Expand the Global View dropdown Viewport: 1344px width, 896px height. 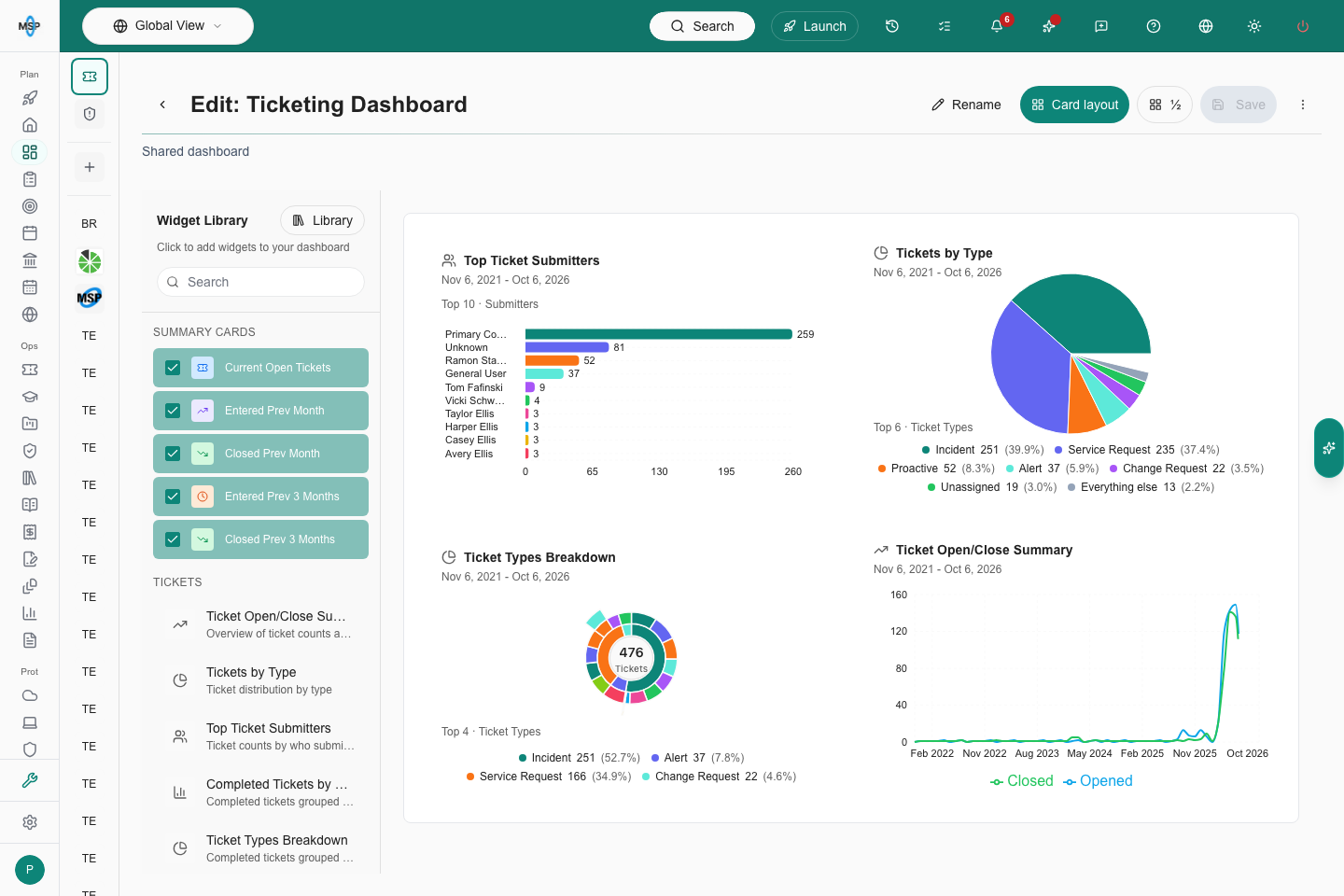click(168, 26)
